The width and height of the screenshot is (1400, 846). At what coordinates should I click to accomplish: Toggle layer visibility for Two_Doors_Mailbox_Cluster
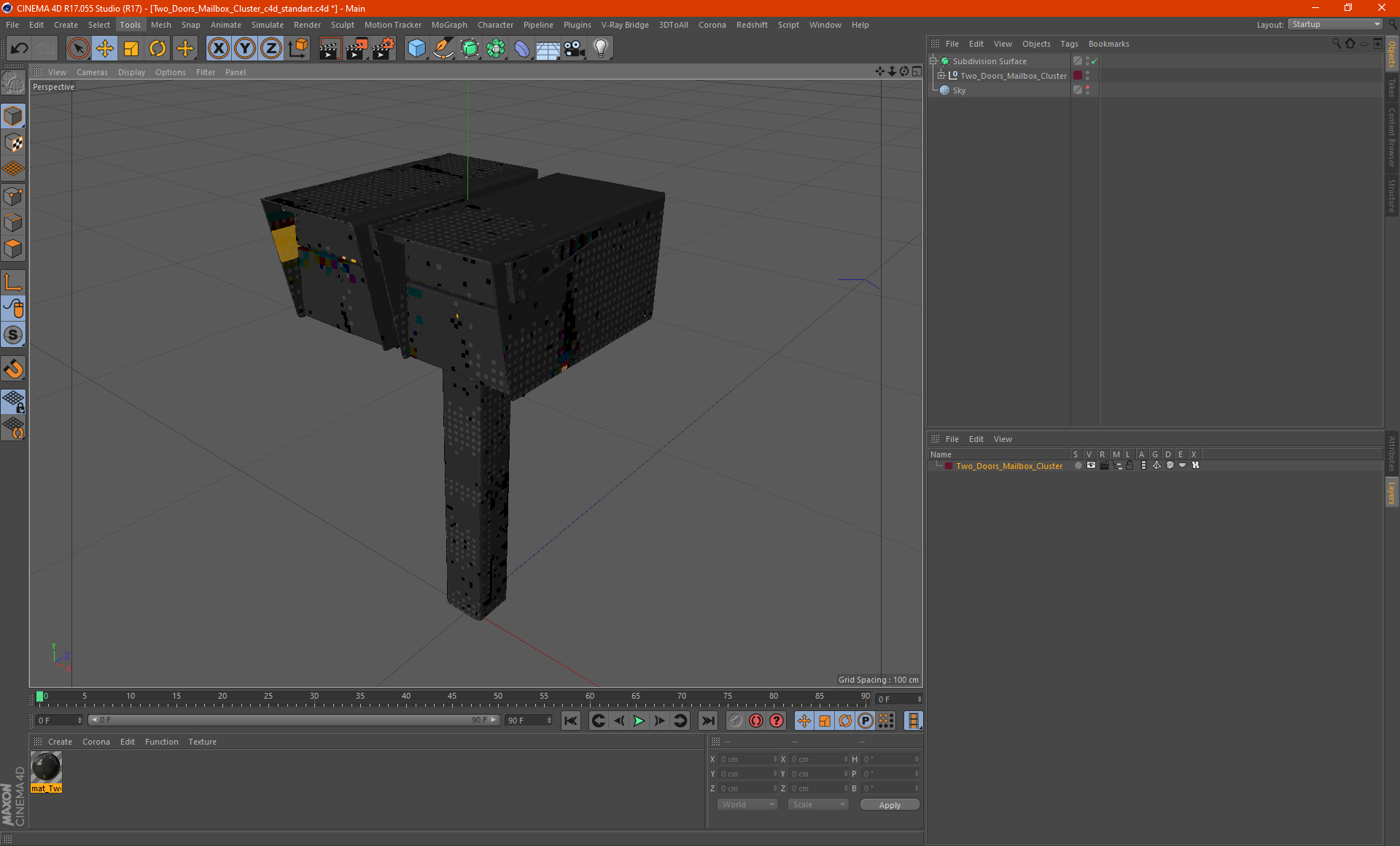point(1091,465)
